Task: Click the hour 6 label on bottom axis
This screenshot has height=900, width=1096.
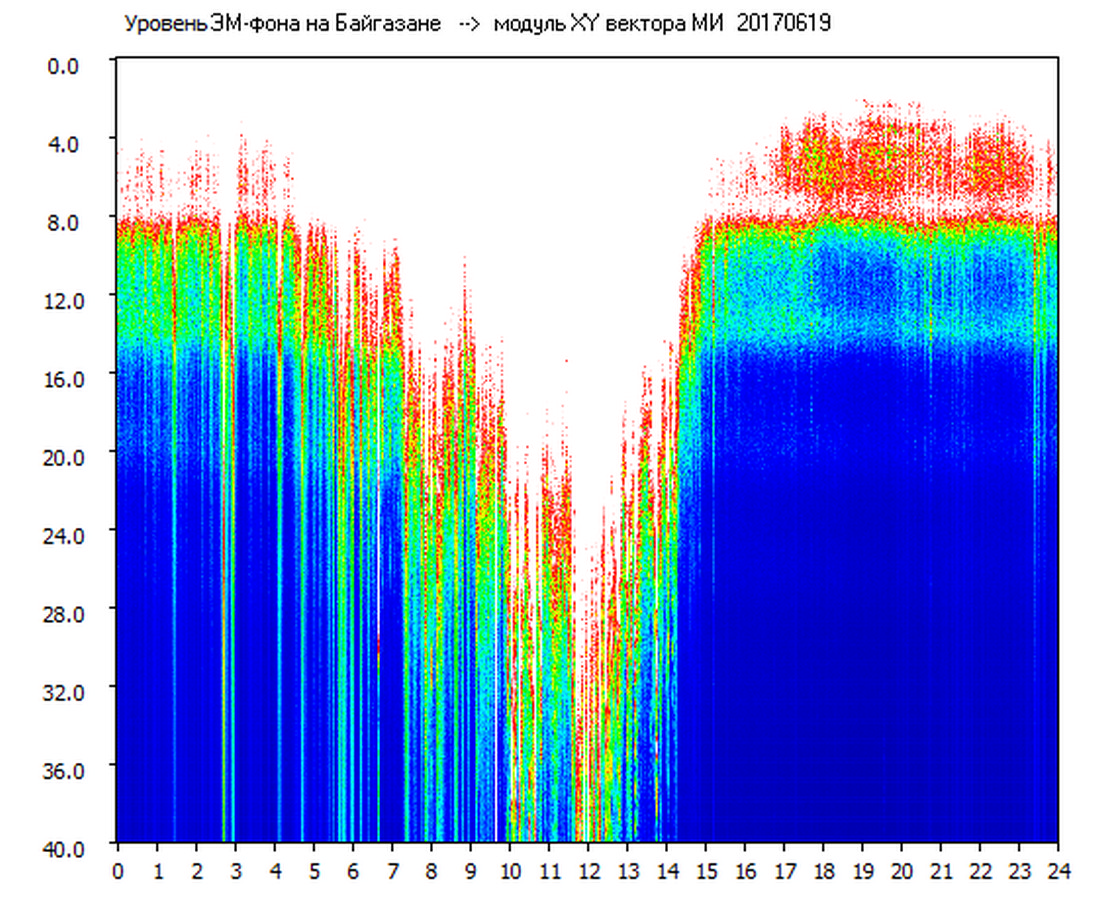Action: 353,871
